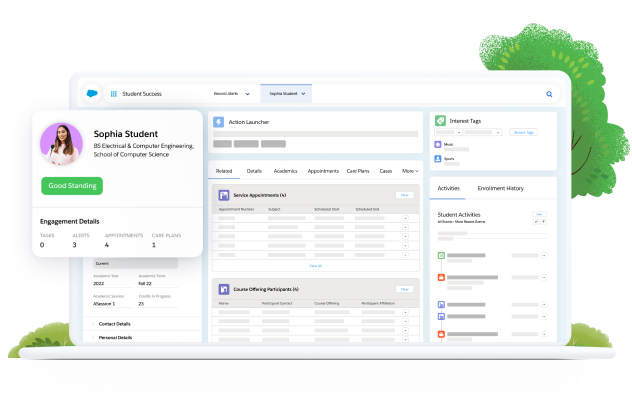Open the app launcher grid icon
632x403 pixels.
tap(114, 94)
